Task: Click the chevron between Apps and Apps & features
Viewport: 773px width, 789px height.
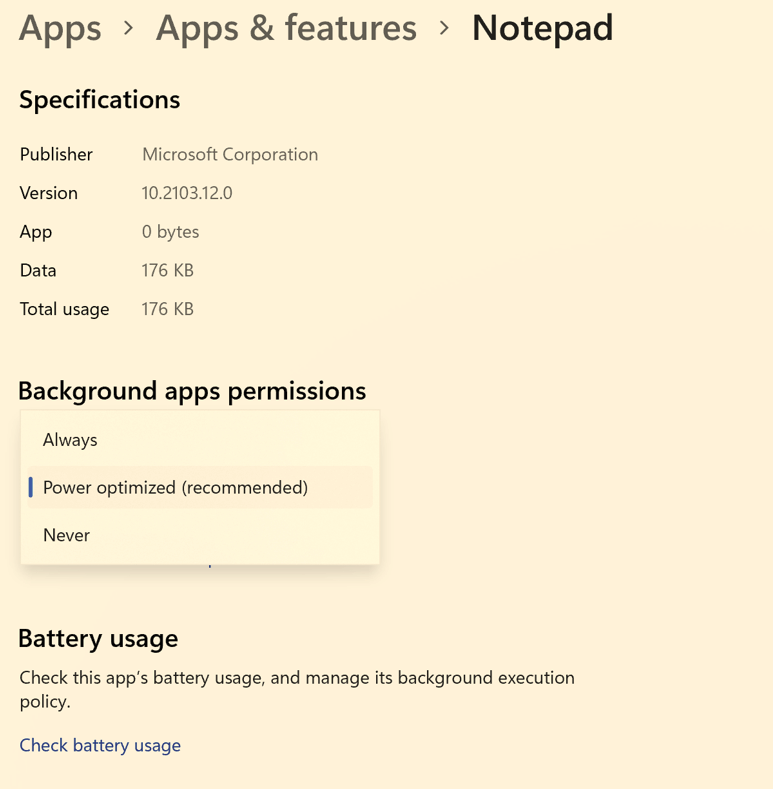Action: coord(129,28)
